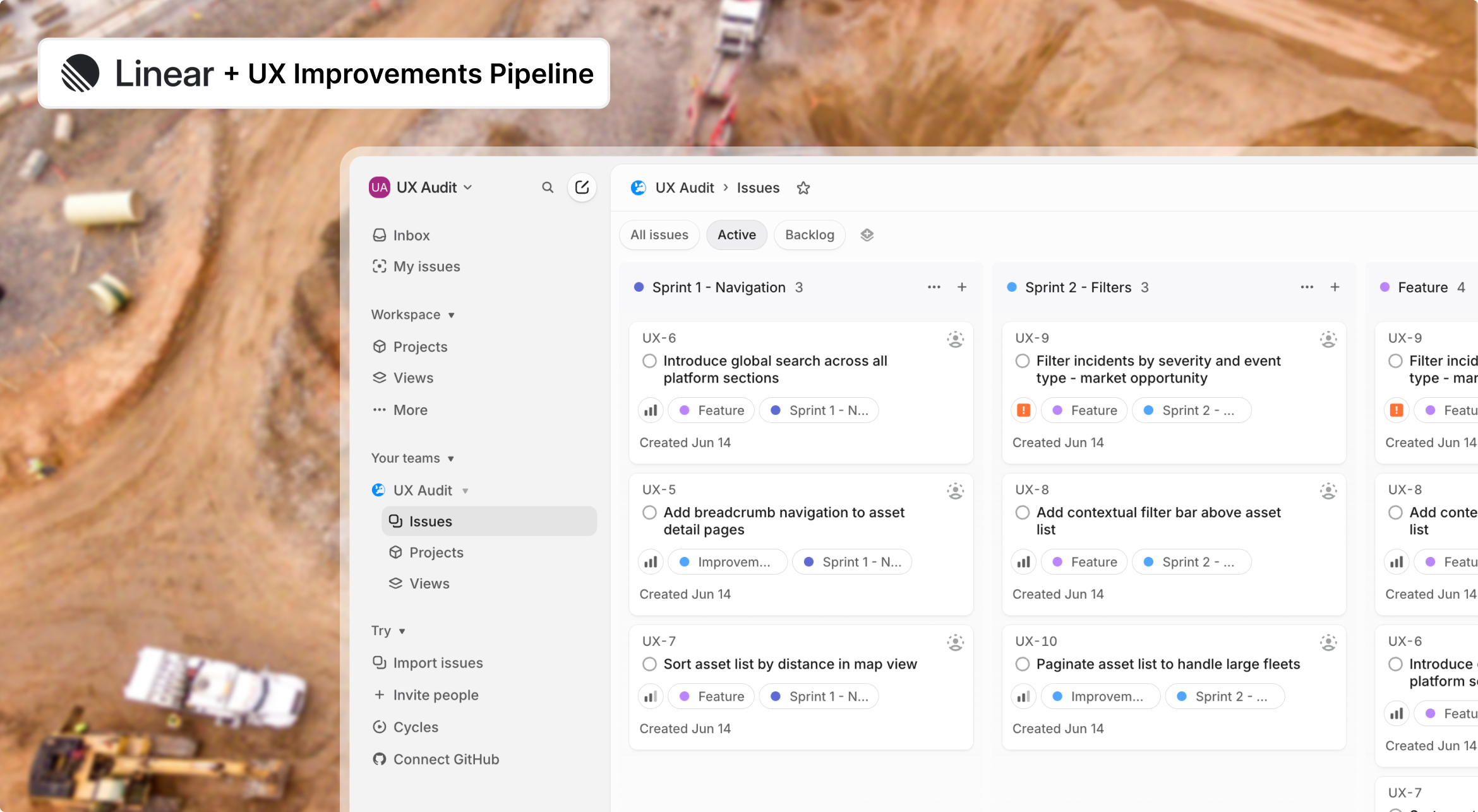Toggle status circle on UX-9 in Feature column

(1396, 361)
